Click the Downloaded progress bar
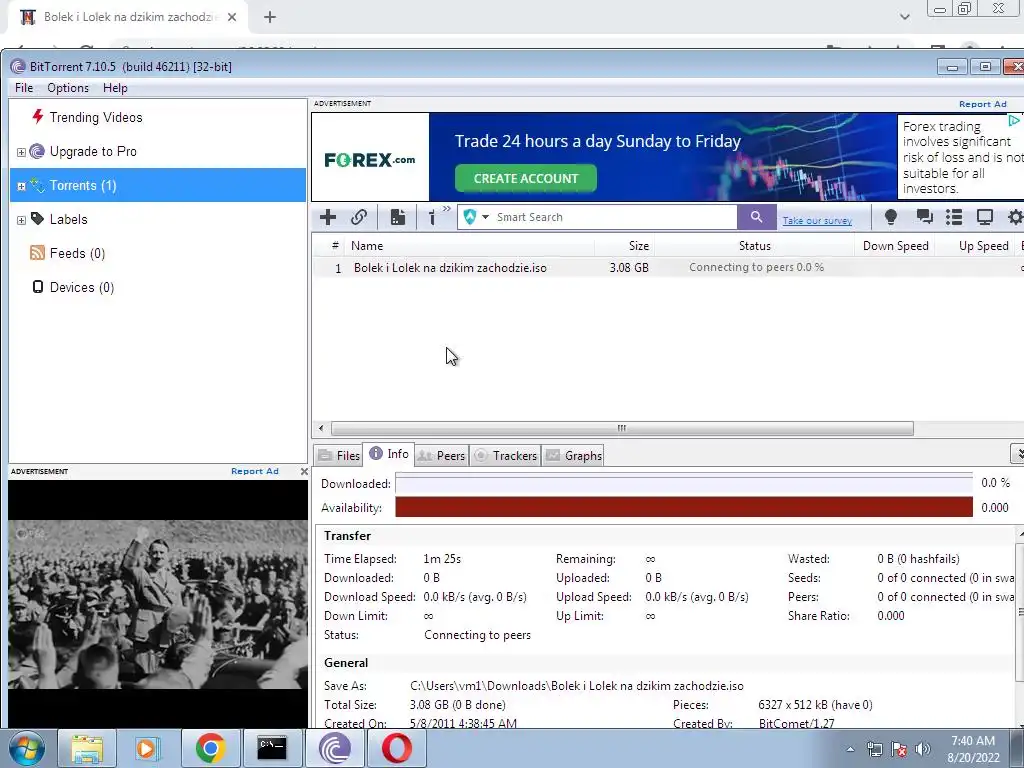The width and height of the screenshot is (1024, 768). (684, 484)
